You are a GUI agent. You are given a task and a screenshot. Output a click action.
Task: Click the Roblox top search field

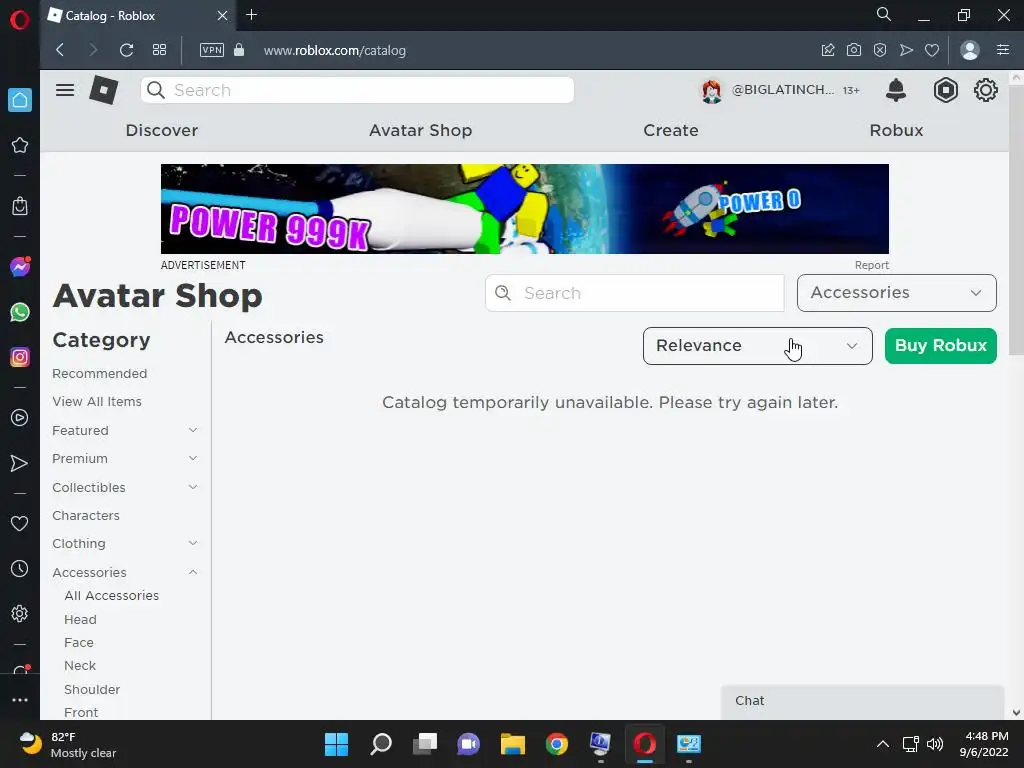357,90
